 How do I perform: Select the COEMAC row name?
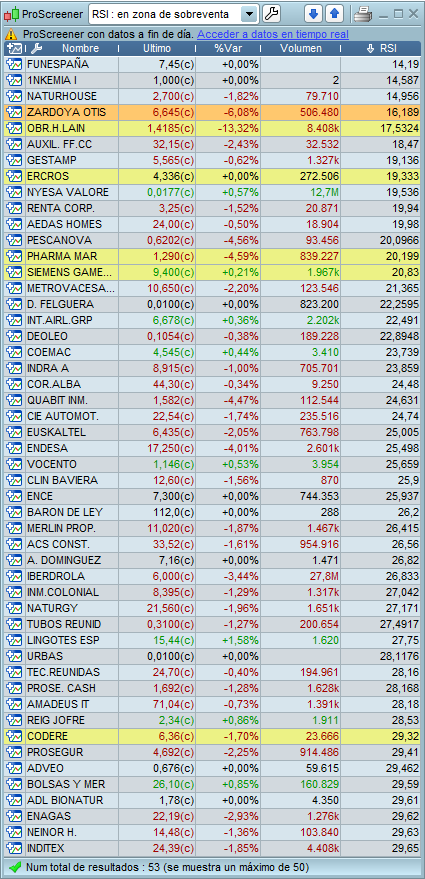coord(49,353)
